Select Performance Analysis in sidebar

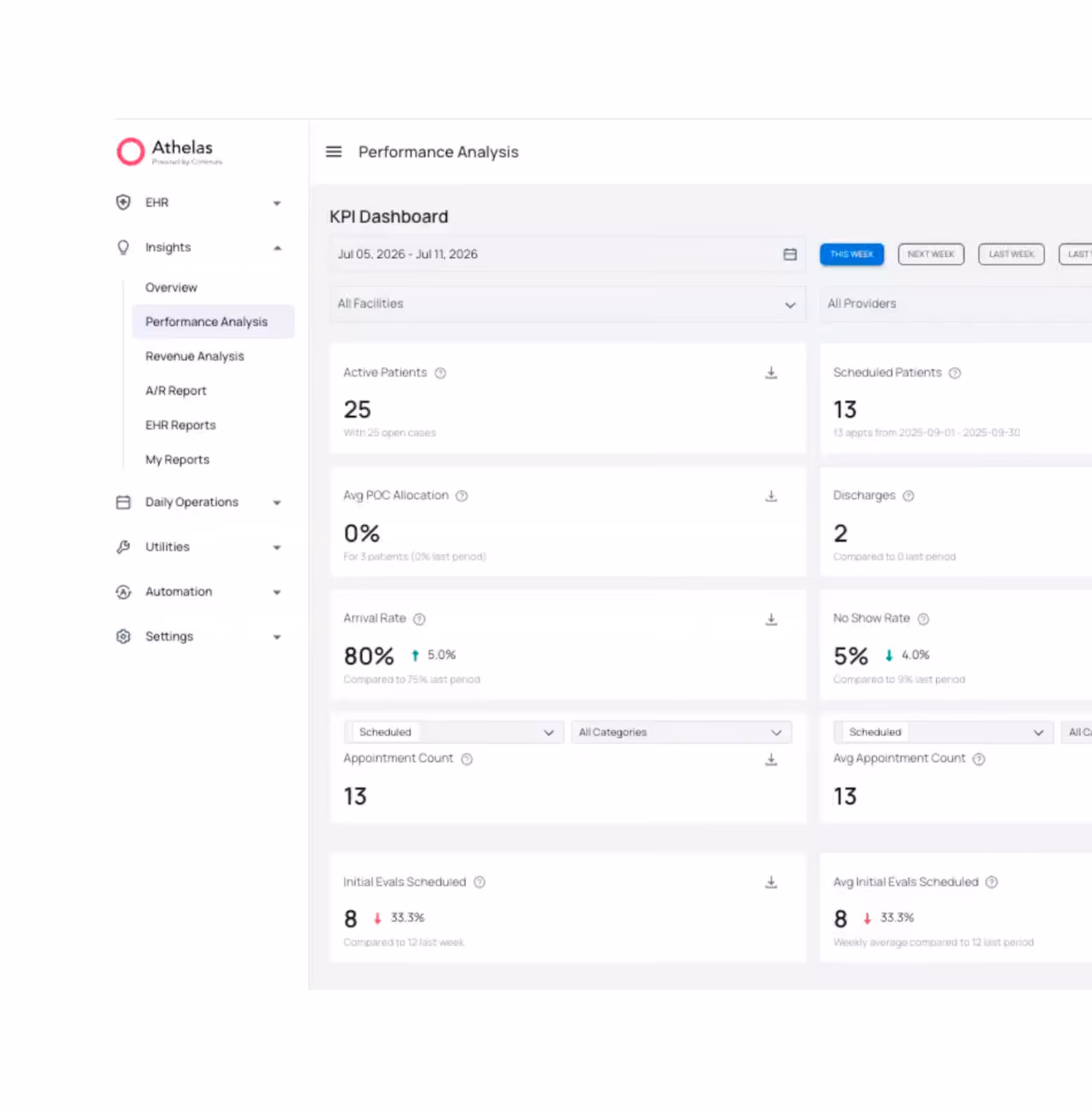(x=213, y=322)
